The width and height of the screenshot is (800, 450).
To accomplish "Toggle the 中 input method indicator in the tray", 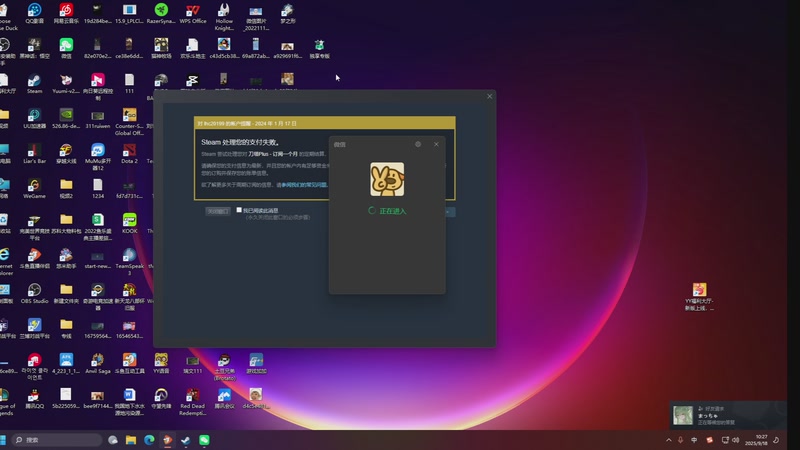I will point(694,440).
